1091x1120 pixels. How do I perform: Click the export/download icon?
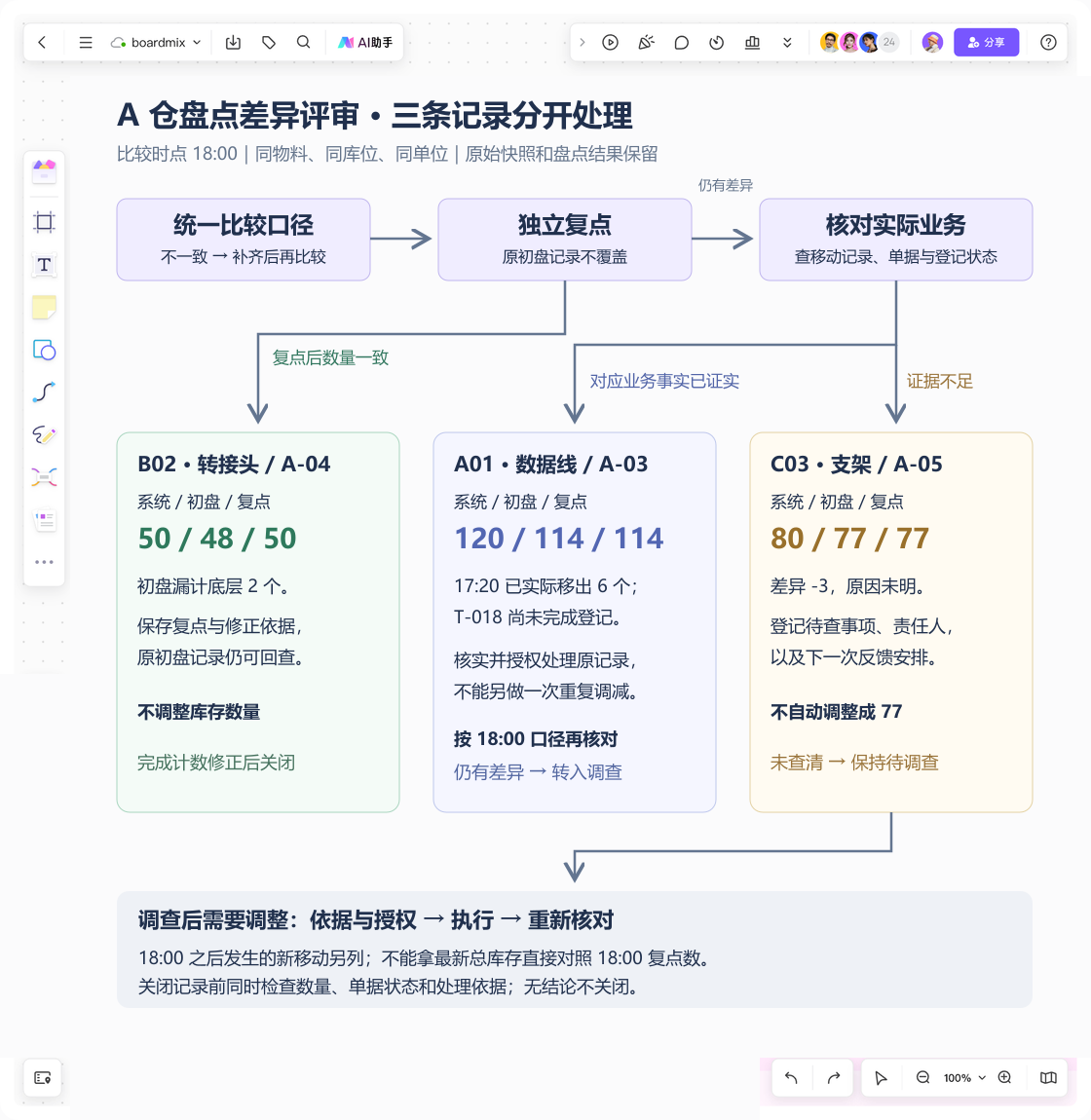point(233,42)
